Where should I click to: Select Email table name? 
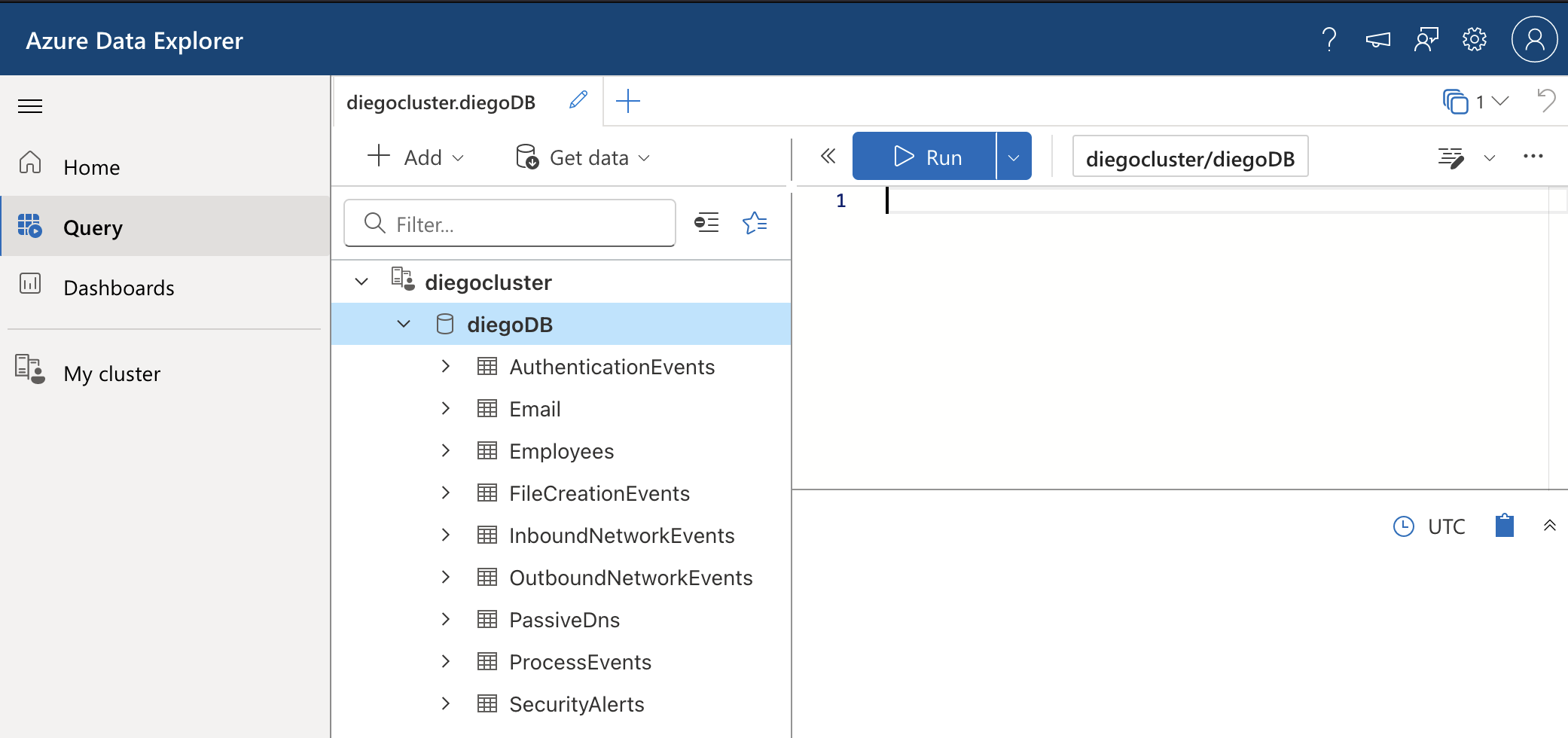(535, 409)
